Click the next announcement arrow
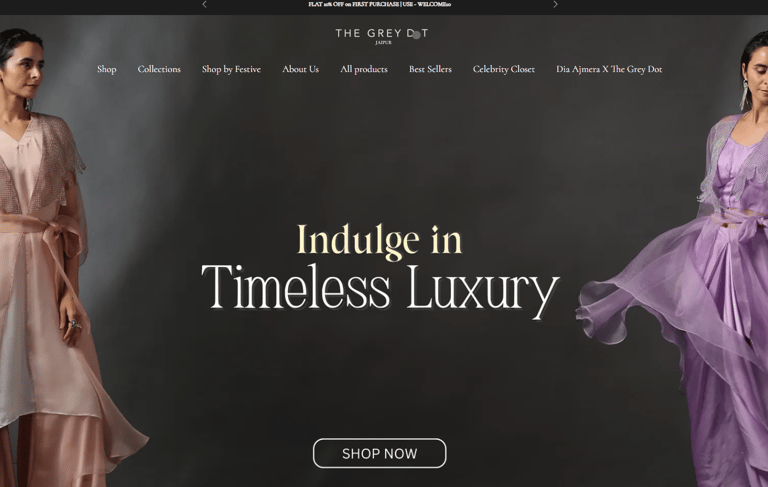Viewport: 768px width, 487px height. pos(555,4)
